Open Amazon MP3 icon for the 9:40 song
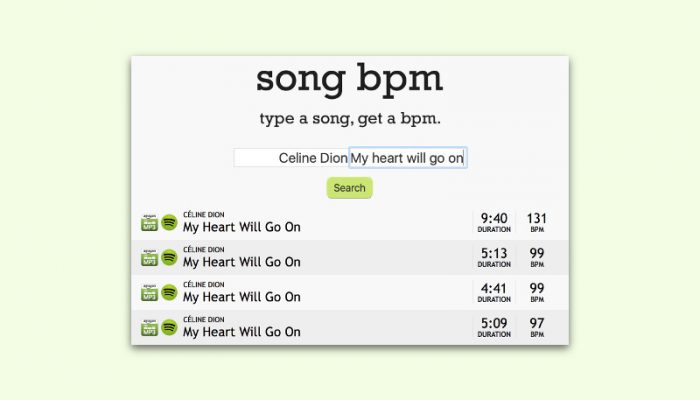This screenshot has width=700, height=400. click(150, 222)
